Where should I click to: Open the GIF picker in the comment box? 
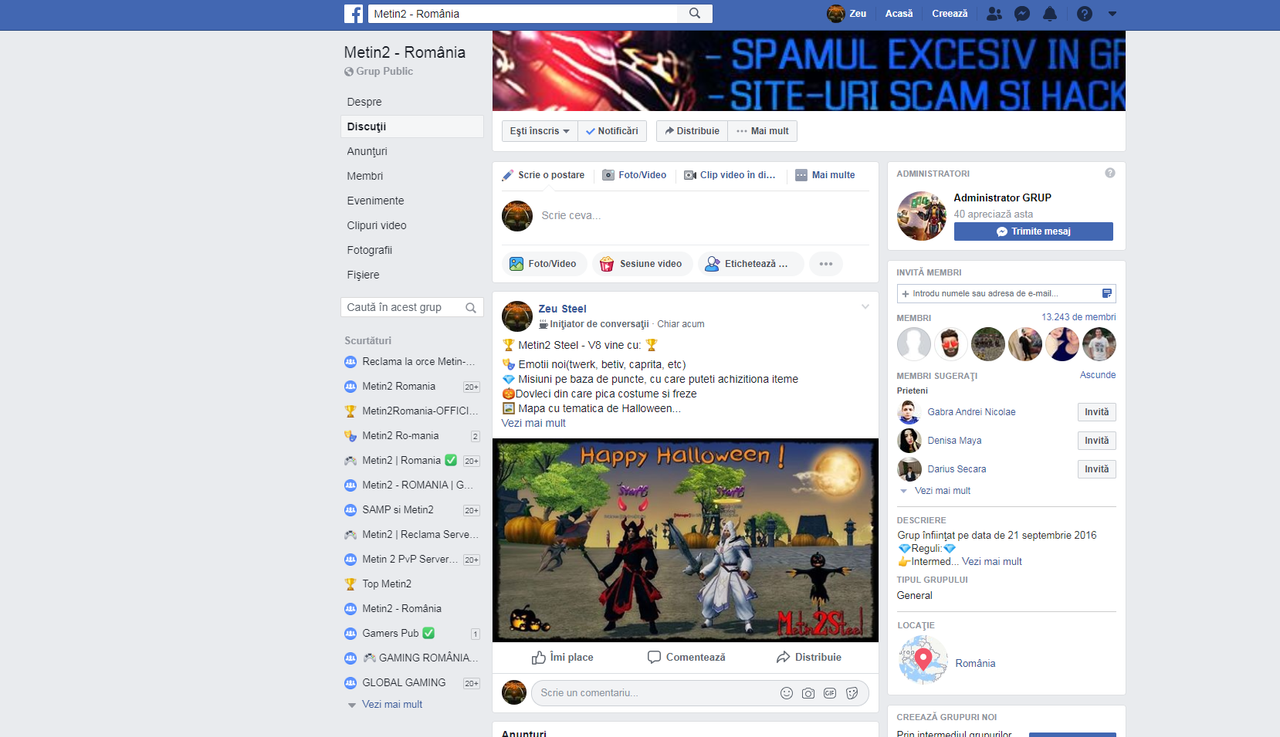pyautogui.click(x=830, y=692)
